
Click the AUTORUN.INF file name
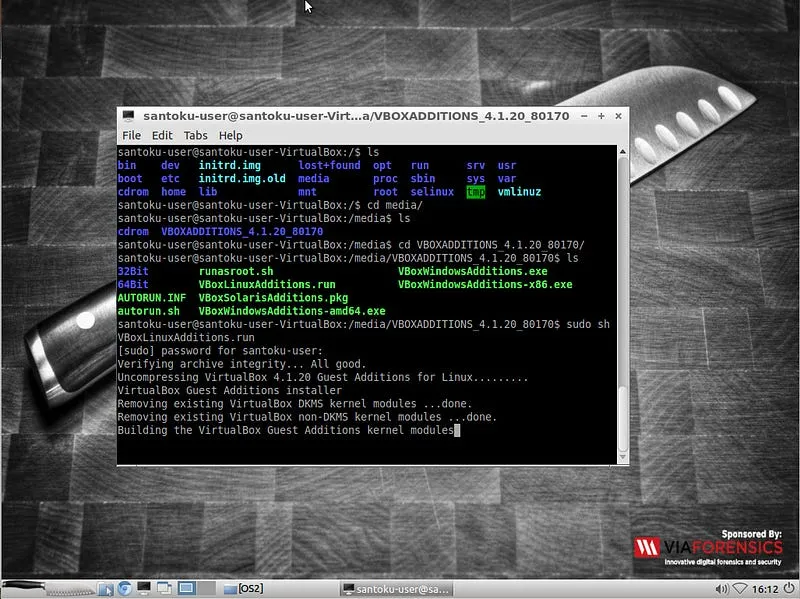pos(152,297)
